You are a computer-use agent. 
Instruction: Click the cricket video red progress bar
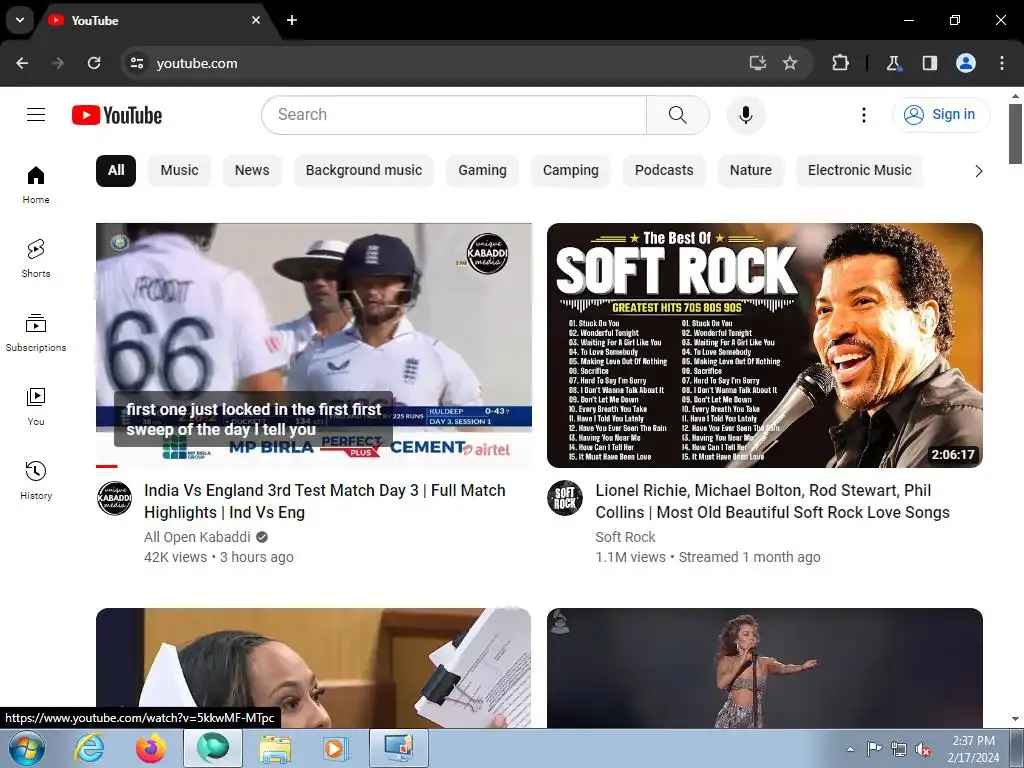coord(106,466)
